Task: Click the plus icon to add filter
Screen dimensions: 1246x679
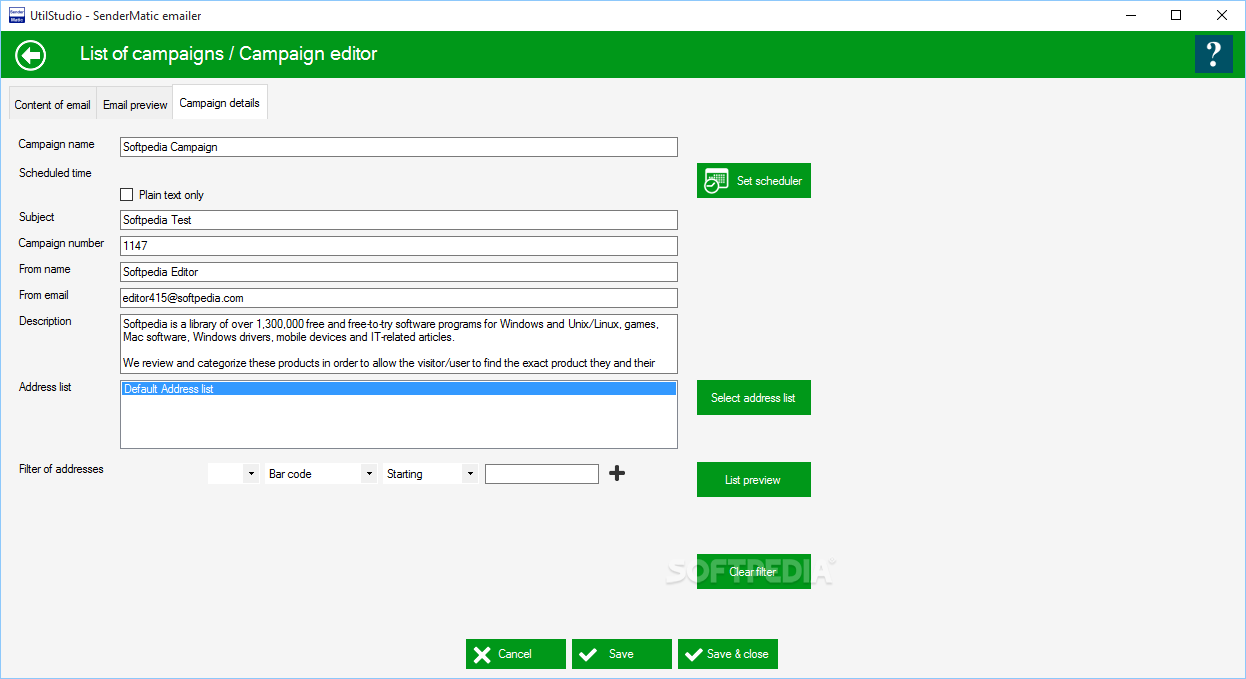Action: (x=617, y=473)
